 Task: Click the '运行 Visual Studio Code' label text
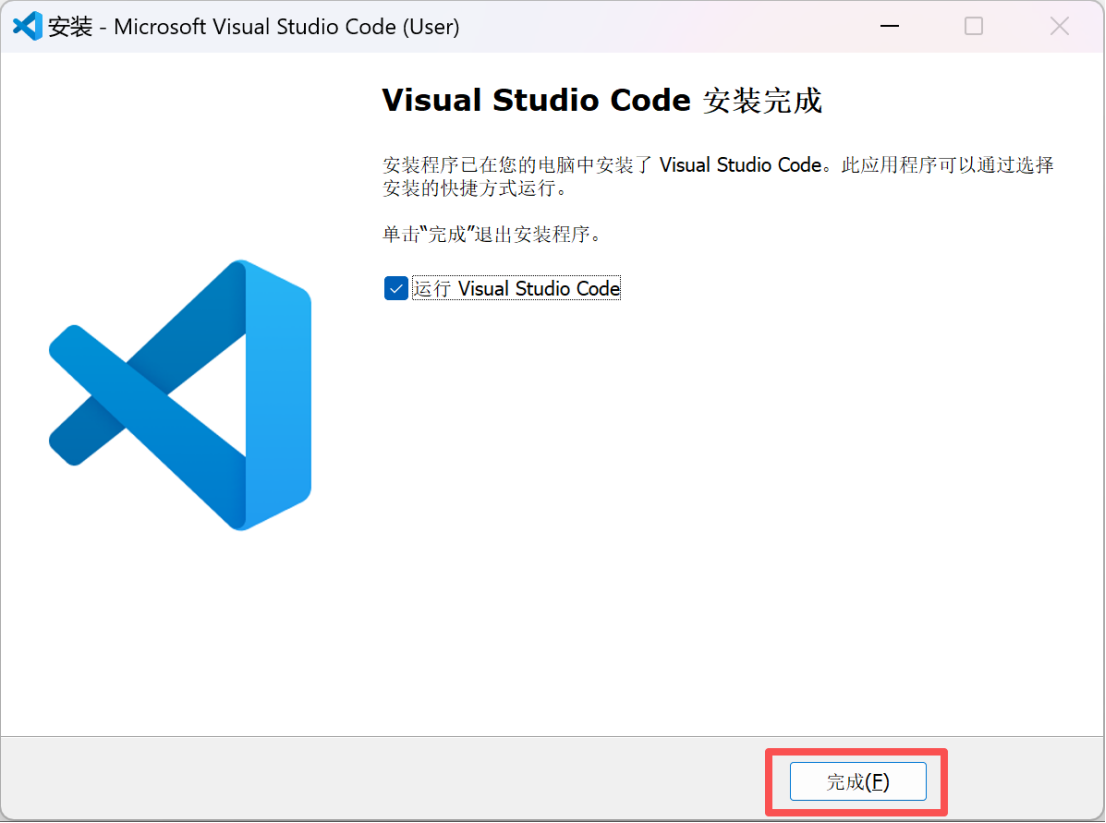[x=516, y=288]
